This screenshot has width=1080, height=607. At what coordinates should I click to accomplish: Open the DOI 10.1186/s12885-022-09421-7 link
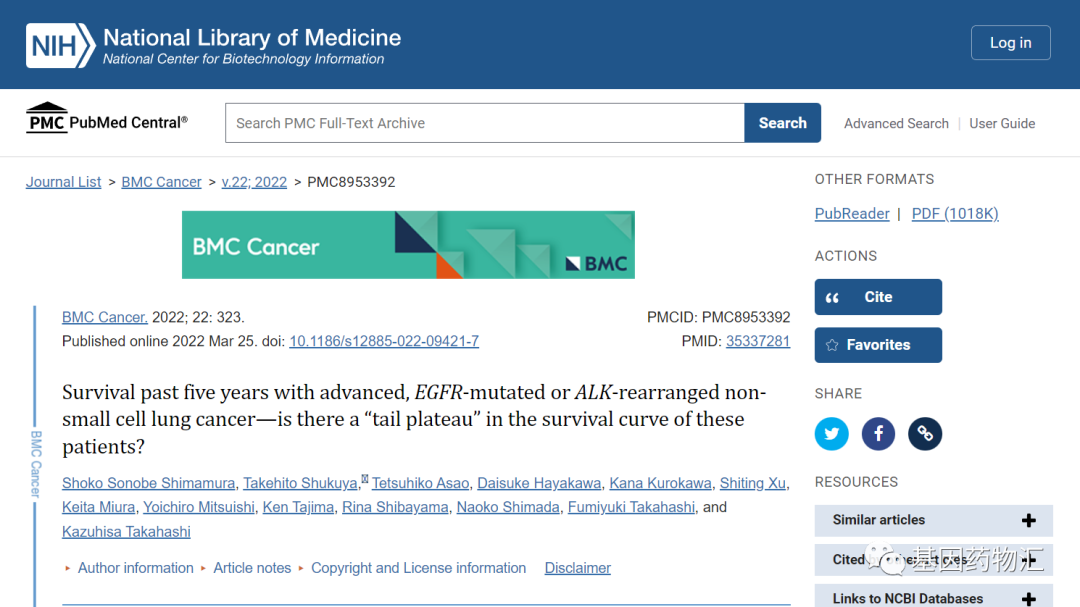(x=384, y=341)
